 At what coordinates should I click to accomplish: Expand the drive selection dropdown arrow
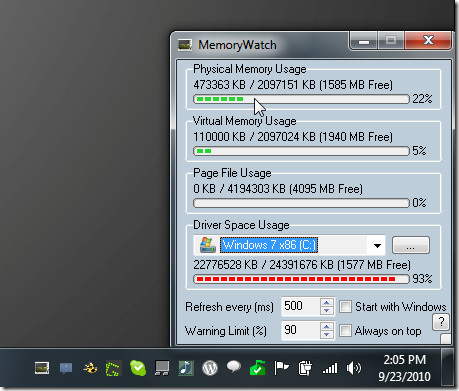point(377,246)
